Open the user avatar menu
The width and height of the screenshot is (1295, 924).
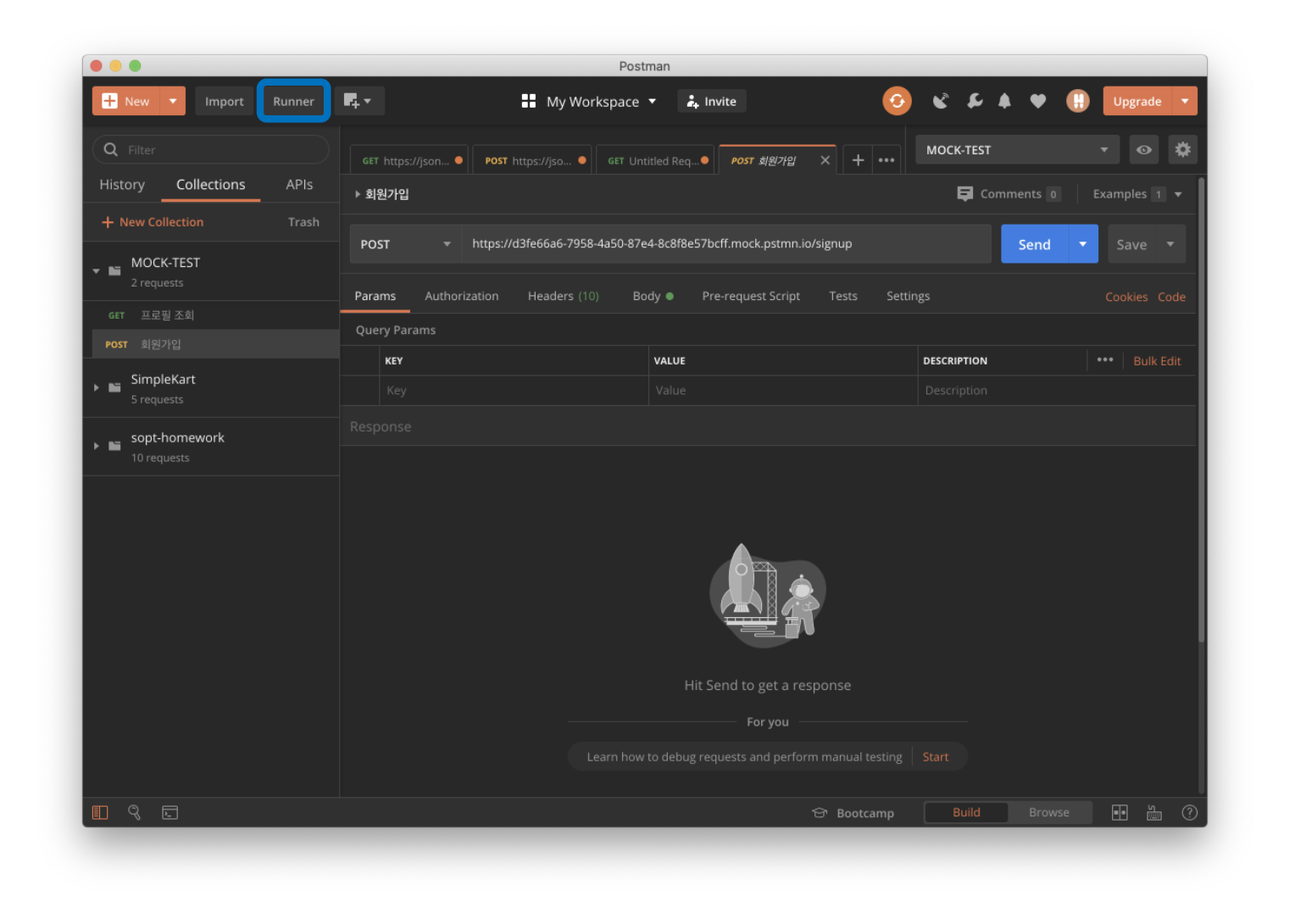point(1077,101)
